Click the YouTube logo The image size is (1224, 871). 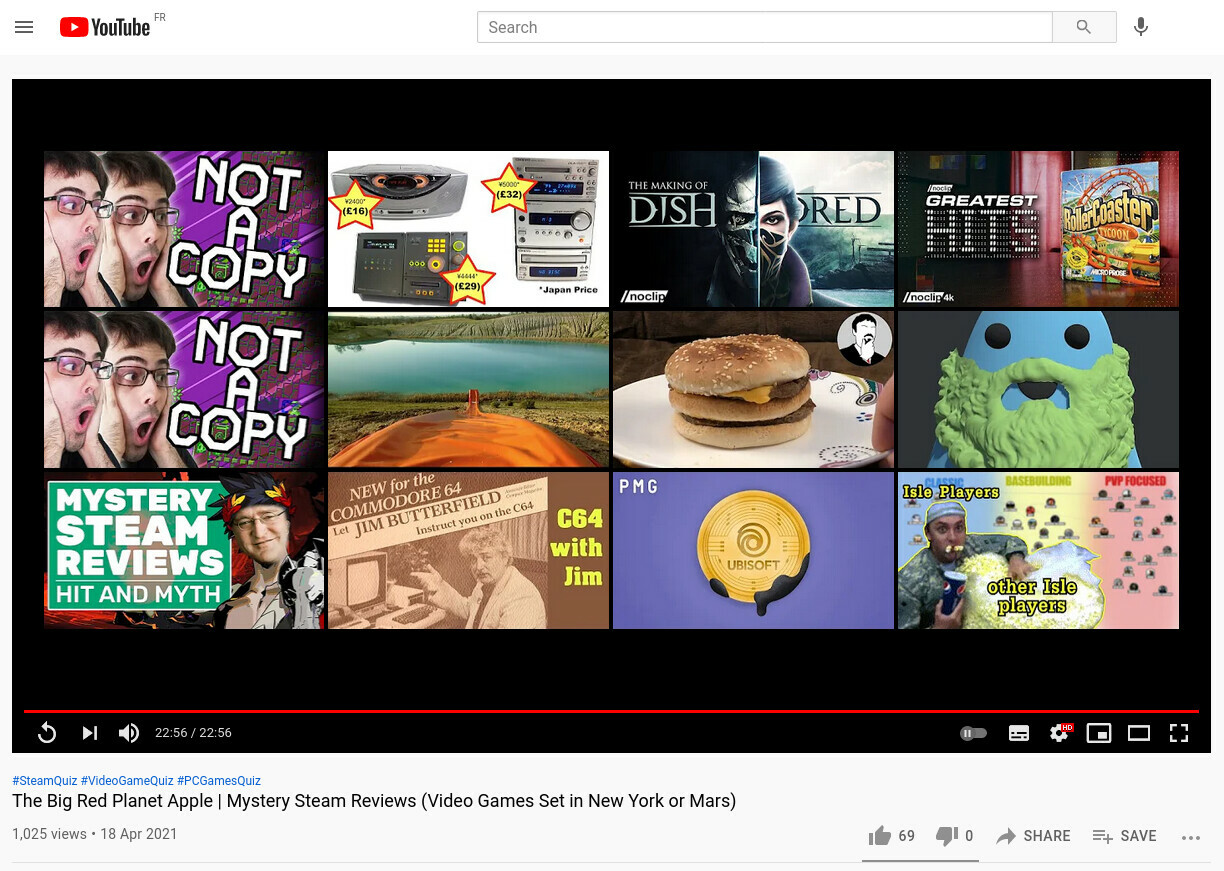point(105,27)
